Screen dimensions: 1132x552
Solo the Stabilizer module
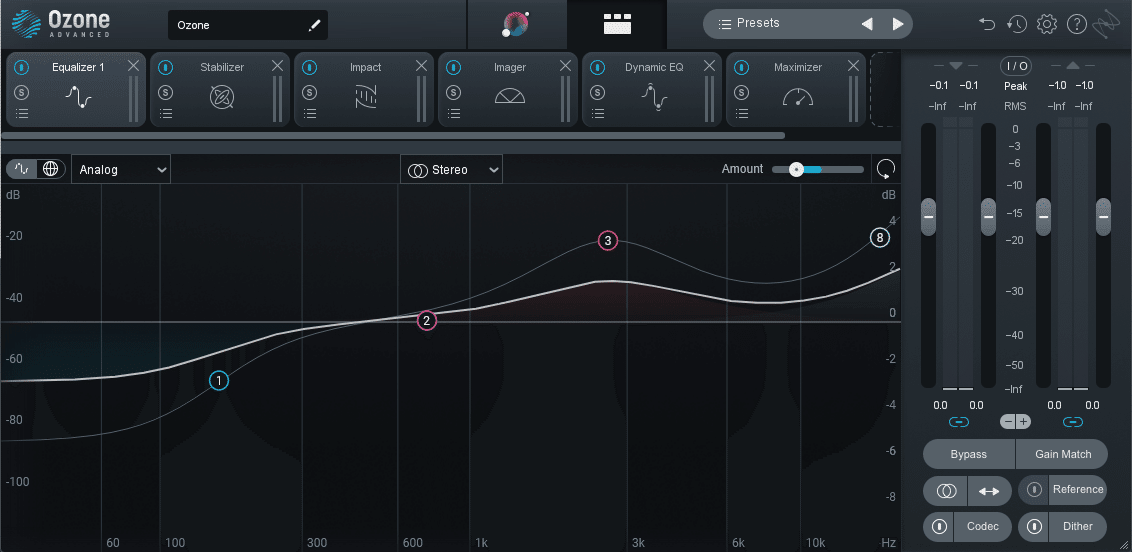pyautogui.click(x=165, y=92)
